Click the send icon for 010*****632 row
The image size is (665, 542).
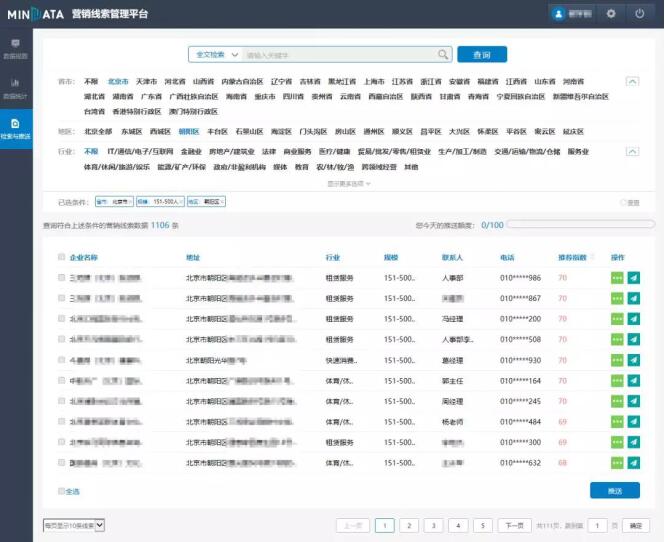pyautogui.click(x=633, y=463)
